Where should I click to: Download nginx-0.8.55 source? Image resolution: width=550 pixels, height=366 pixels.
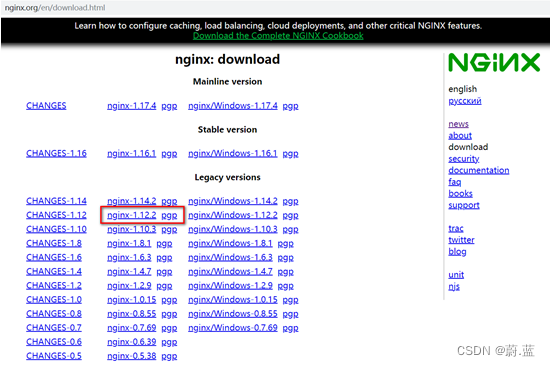tap(132, 313)
